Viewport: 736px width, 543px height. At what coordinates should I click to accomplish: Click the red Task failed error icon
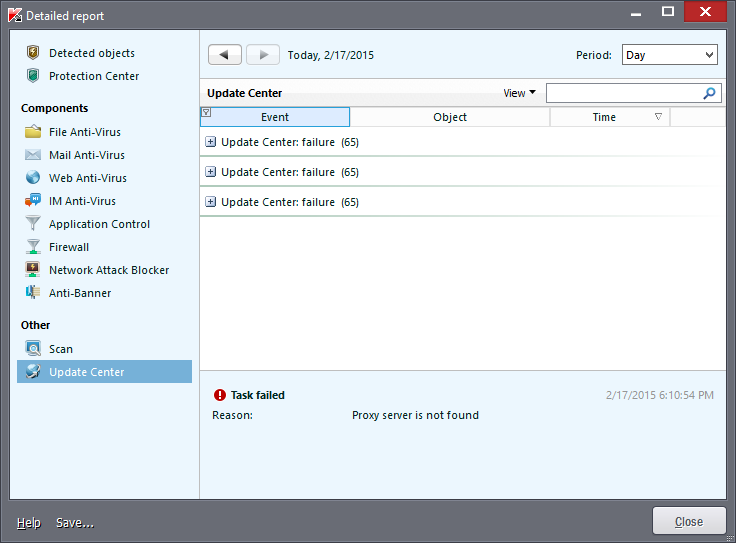pyautogui.click(x=219, y=395)
